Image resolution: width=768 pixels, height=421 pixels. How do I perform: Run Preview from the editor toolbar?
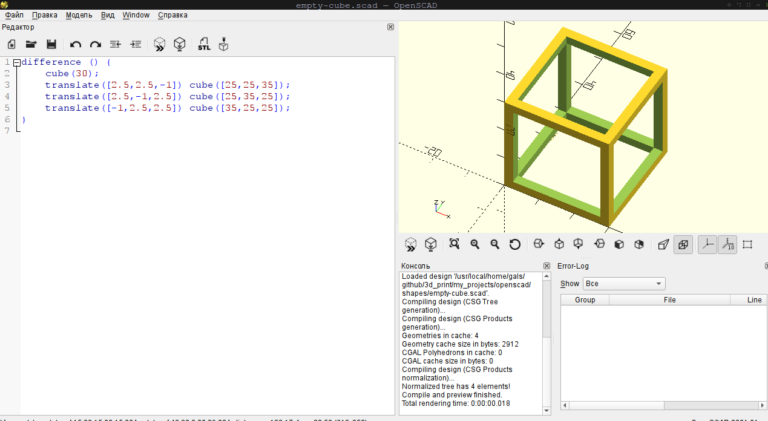pyautogui.click(x=160, y=45)
